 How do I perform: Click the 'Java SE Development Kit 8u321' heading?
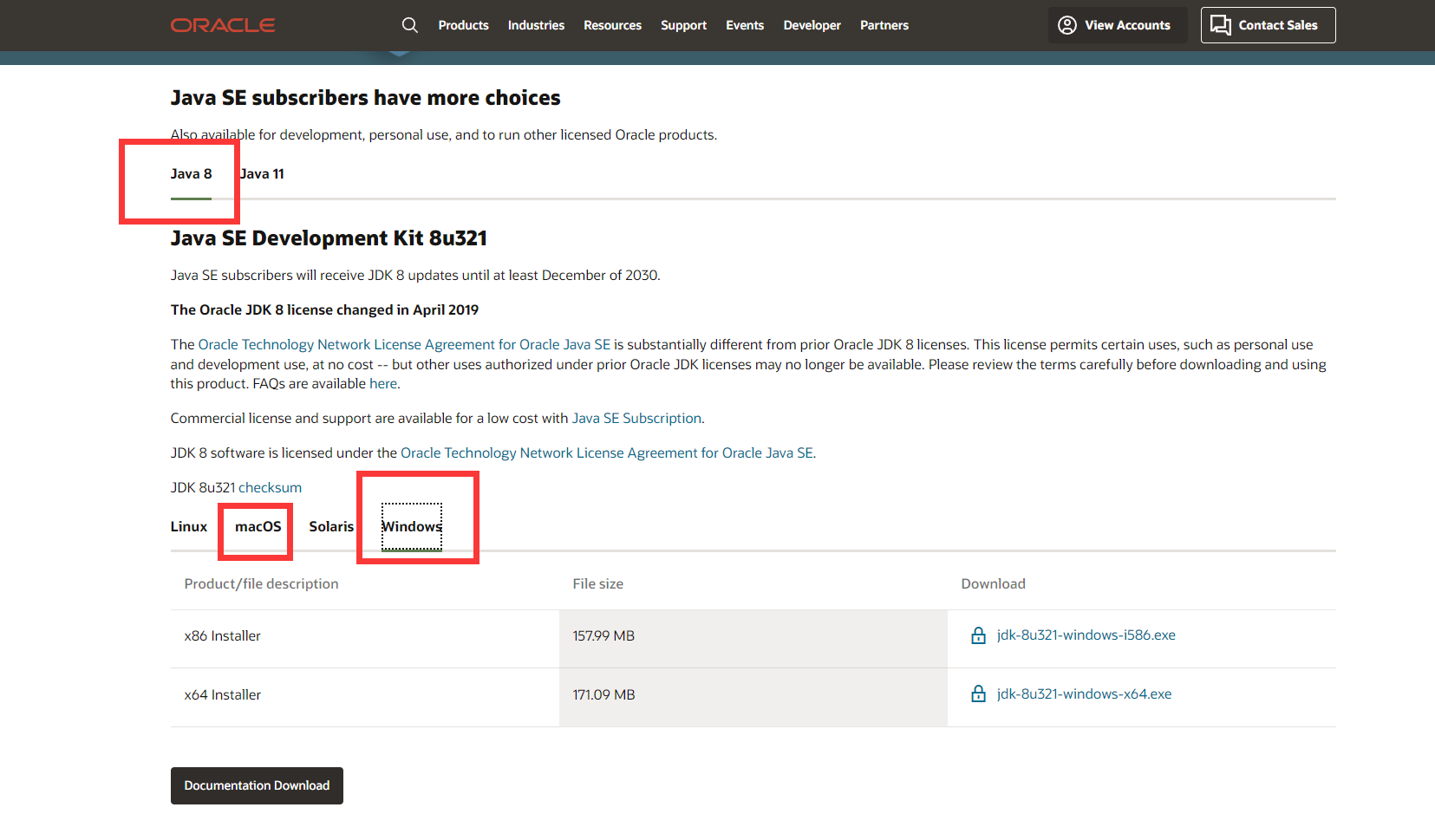pyautogui.click(x=329, y=238)
